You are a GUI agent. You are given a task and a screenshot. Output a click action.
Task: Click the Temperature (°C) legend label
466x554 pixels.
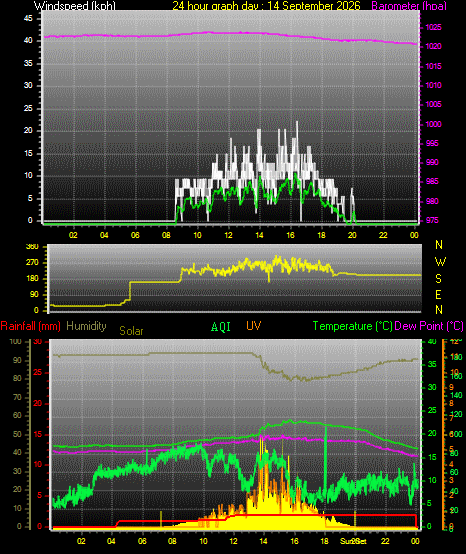pyautogui.click(x=352, y=326)
